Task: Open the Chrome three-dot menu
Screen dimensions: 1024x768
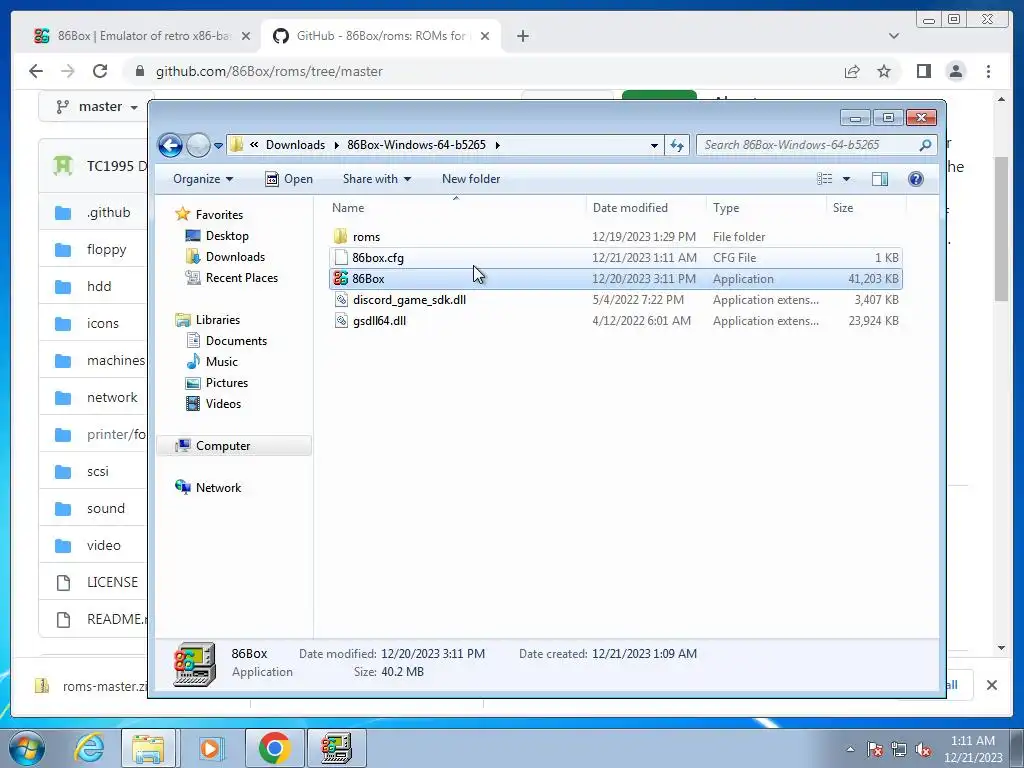Action: [x=988, y=71]
